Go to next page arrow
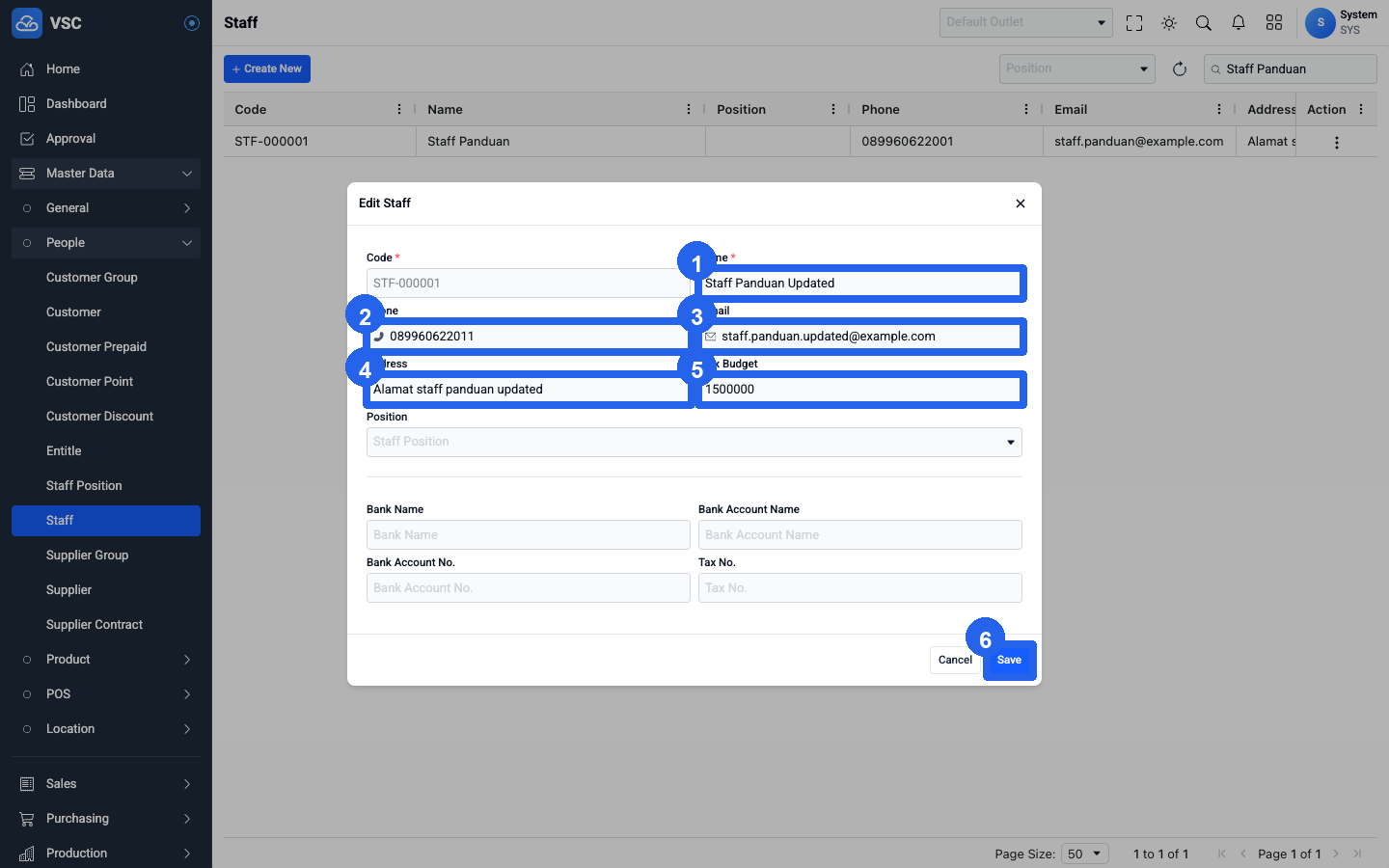Screen dimensions: 1389x868 1336,854
